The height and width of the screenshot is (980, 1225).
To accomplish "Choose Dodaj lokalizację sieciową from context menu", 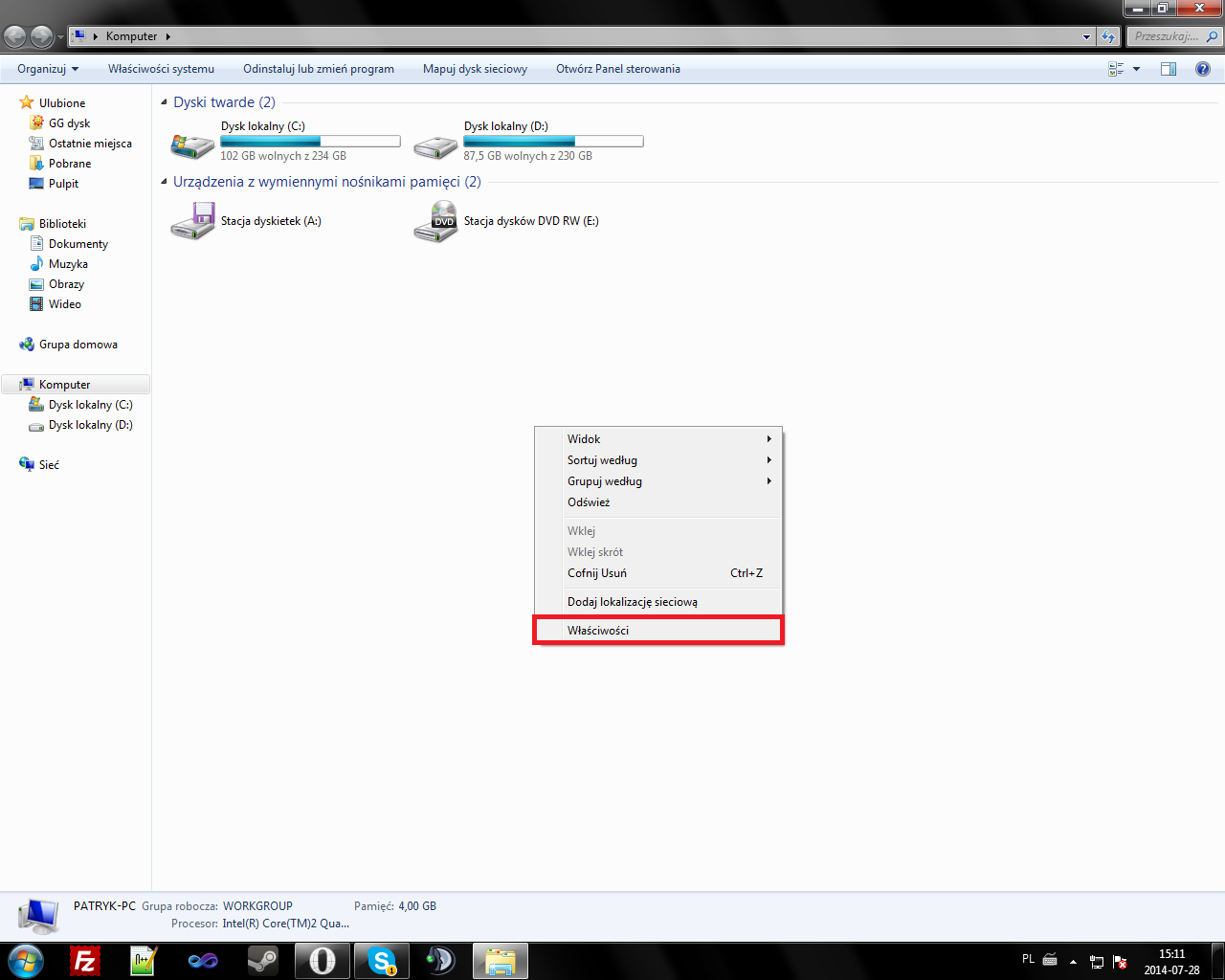I will click(658, 602).
